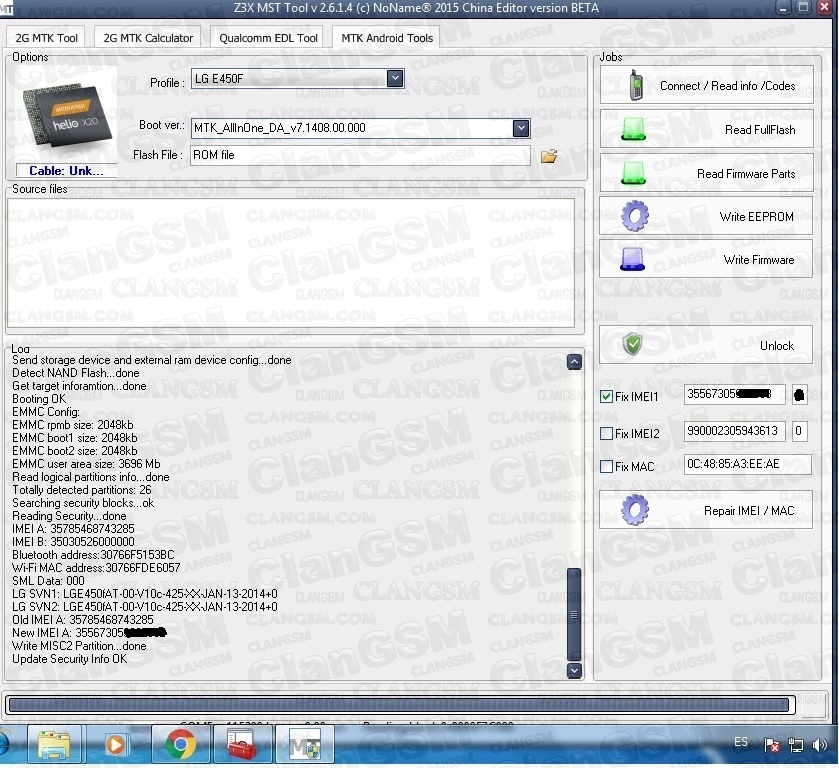Click the Fix IMEI1 number field

click(x=734, y=394)
